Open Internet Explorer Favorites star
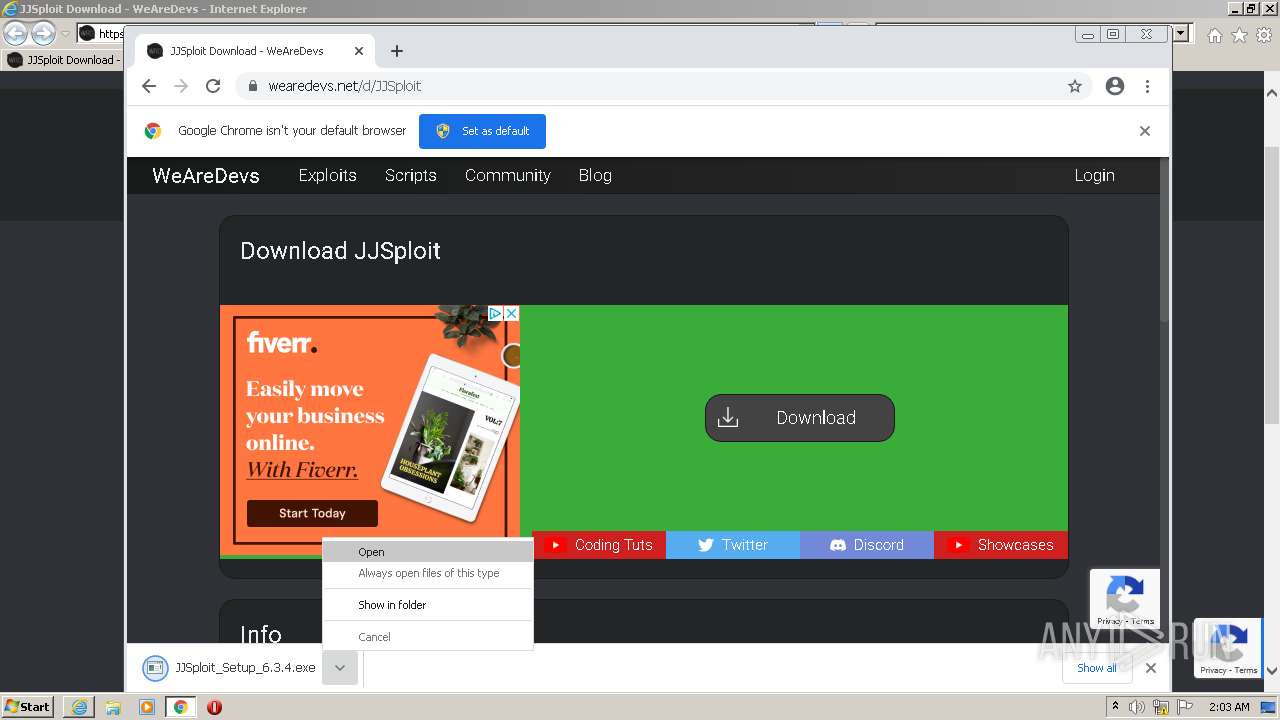1280x720 pixels. [x=1239, y=35]
